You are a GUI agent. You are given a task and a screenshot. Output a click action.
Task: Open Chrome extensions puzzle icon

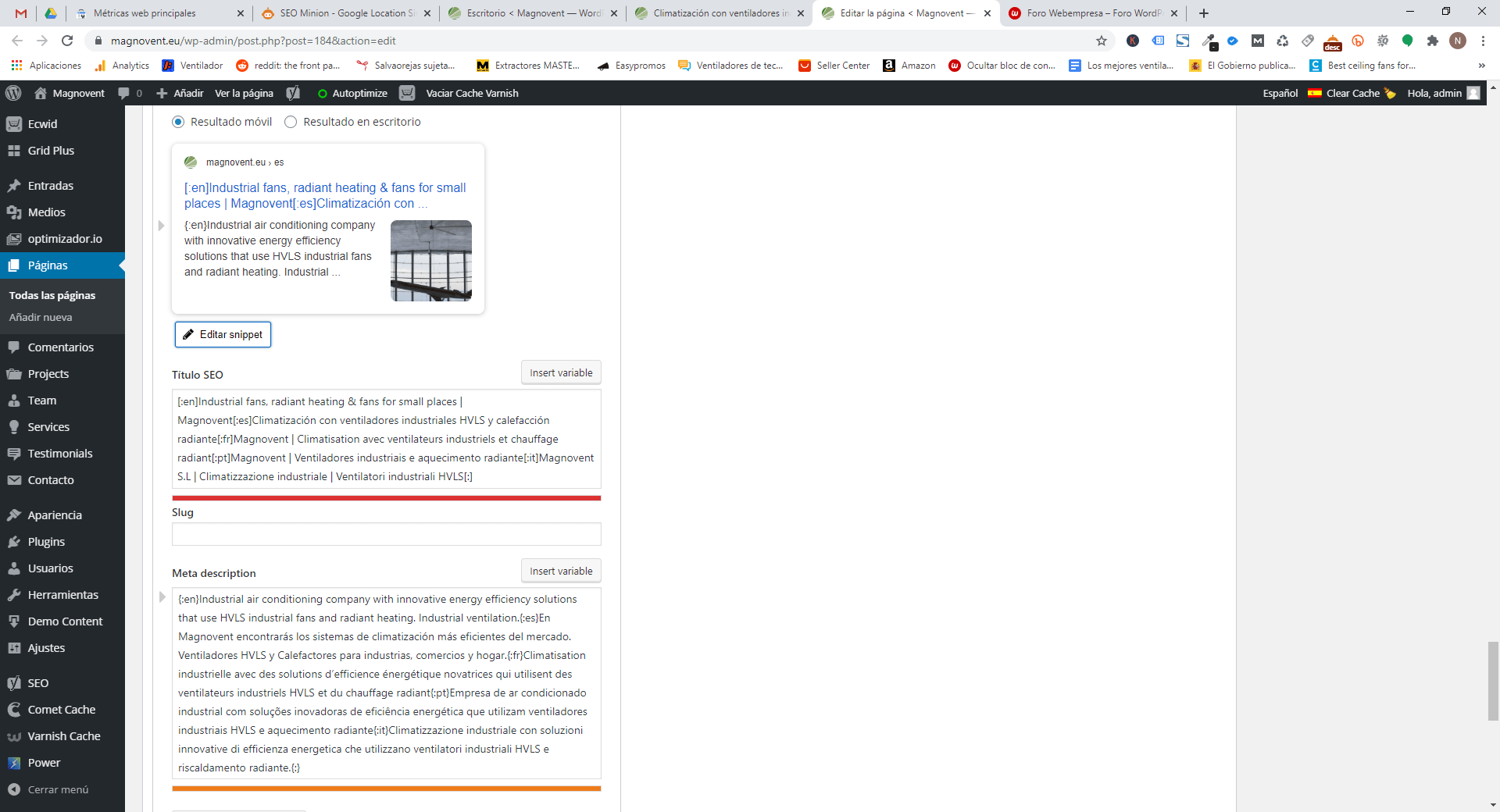[x=1432, y=41]
